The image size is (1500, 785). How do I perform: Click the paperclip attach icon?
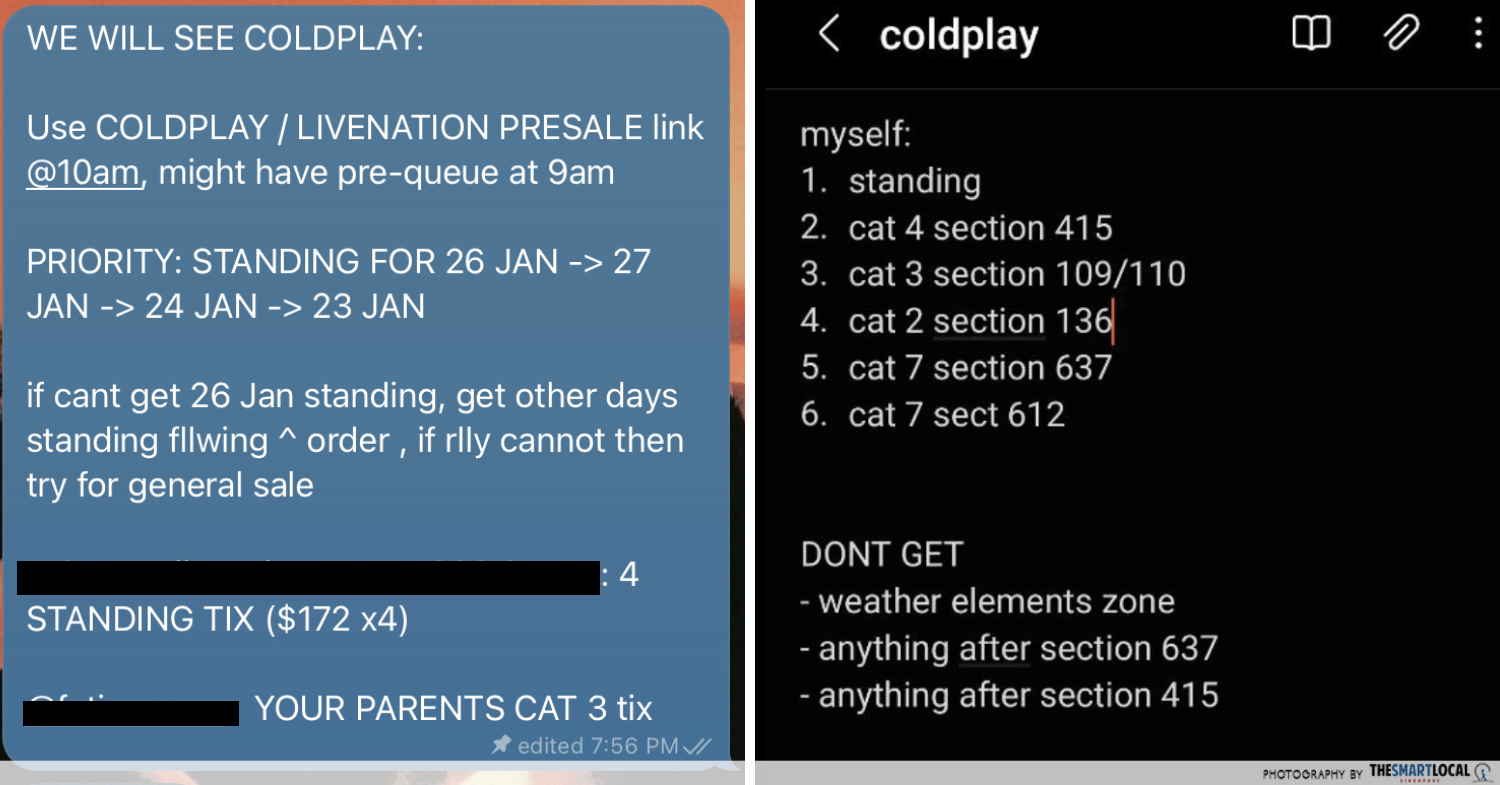(x=1400, y=35)
